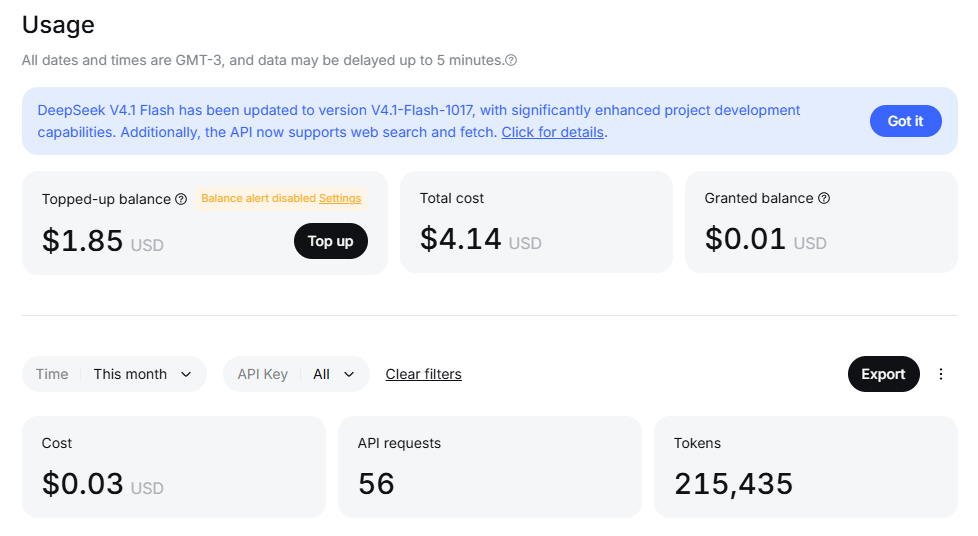The width and height of the screenshot is (978, 536).
Task: Expand the API Key filter chevron
Action: click(349, 374)
